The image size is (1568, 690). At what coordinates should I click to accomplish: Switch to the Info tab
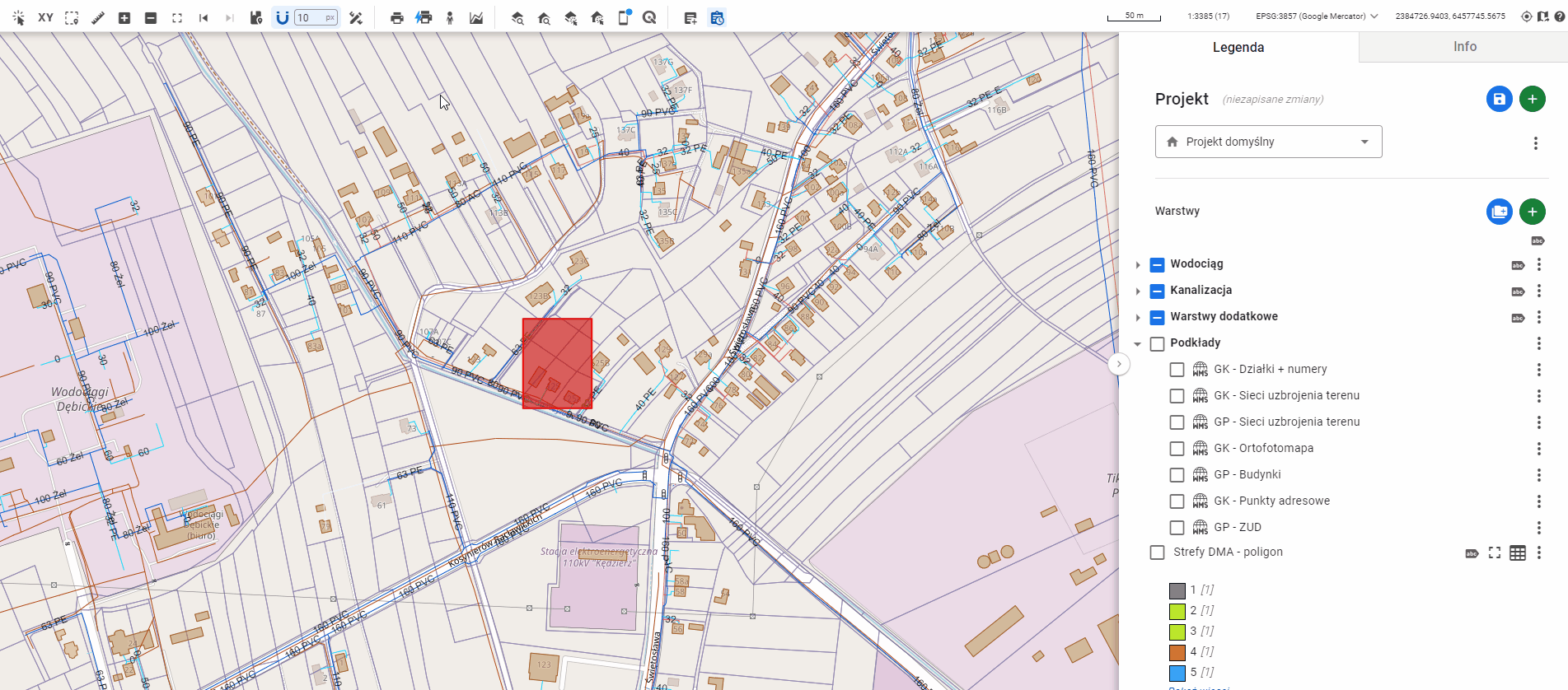pos(1464,47)
